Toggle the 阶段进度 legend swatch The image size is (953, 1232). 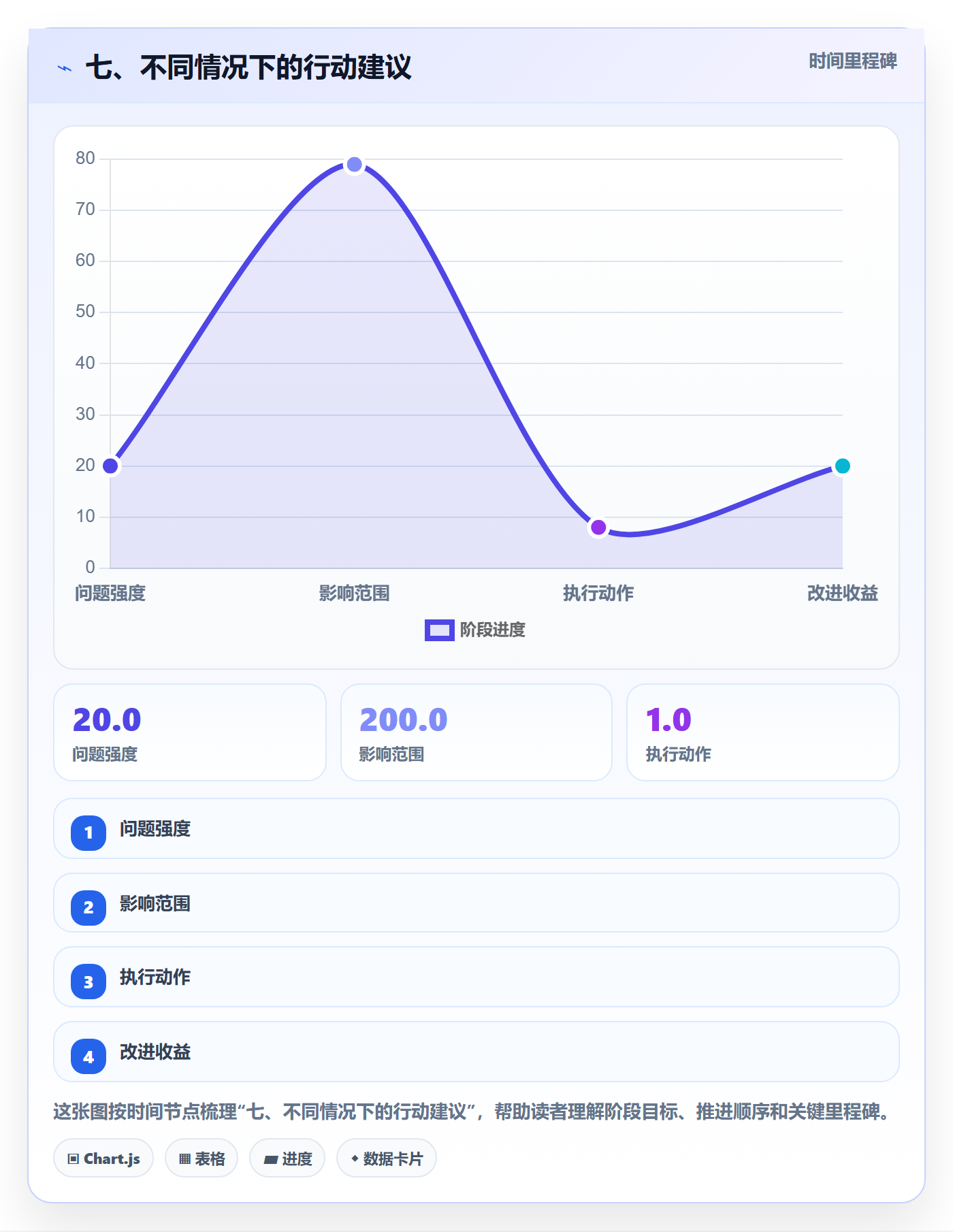click(439, 630)
